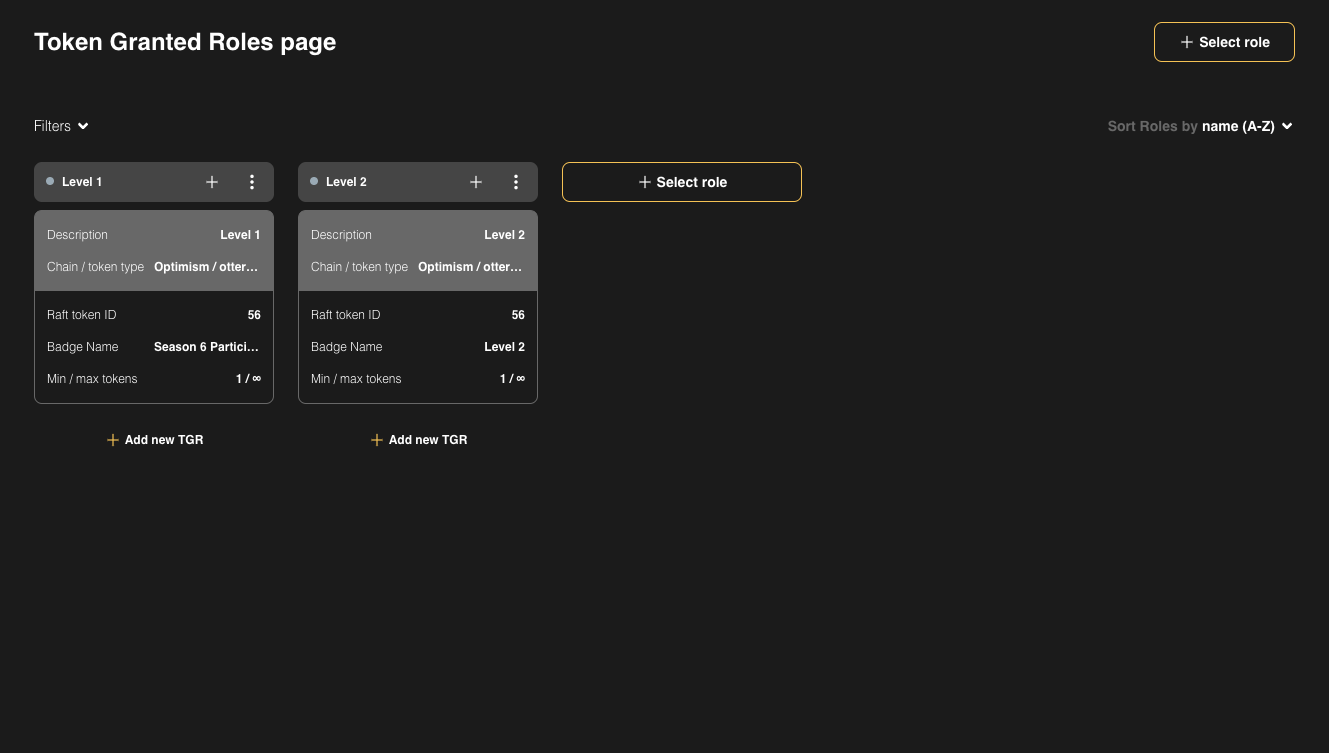Open the Sort Roles by name dropdown
This screenshot has width=1329, height=753.
[x=1199, y=126]
